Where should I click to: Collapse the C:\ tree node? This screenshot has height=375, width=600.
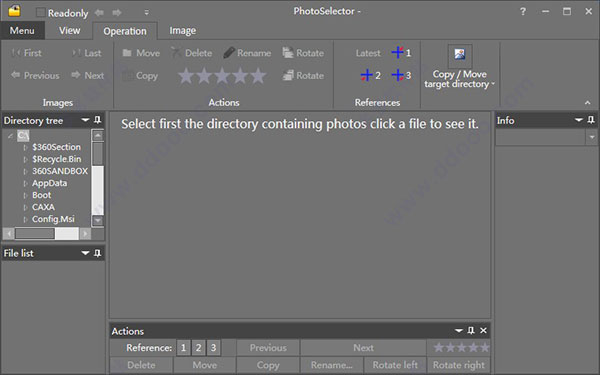[x=10, y=135]
